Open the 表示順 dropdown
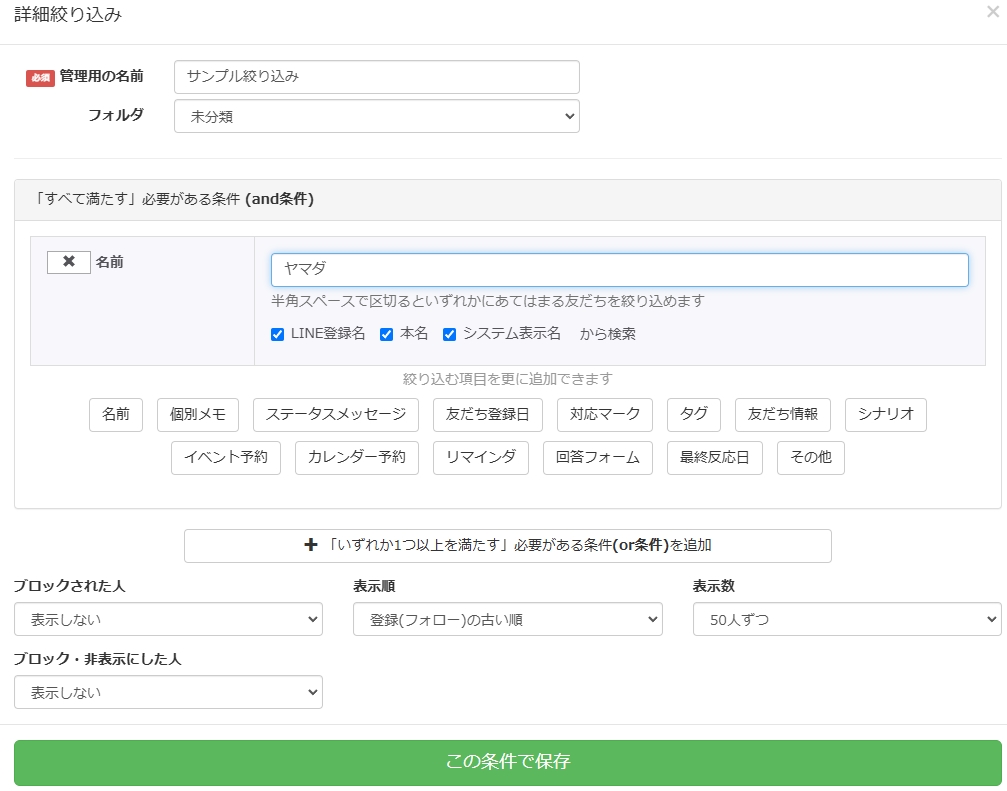Screen dimensions: 1007x791 [x=507, y=619]
